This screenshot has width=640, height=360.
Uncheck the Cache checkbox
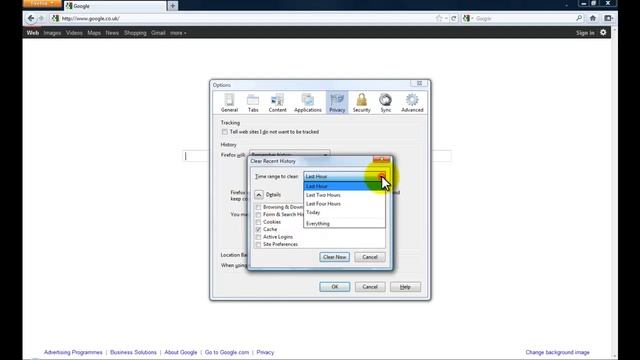coord(258,229)
